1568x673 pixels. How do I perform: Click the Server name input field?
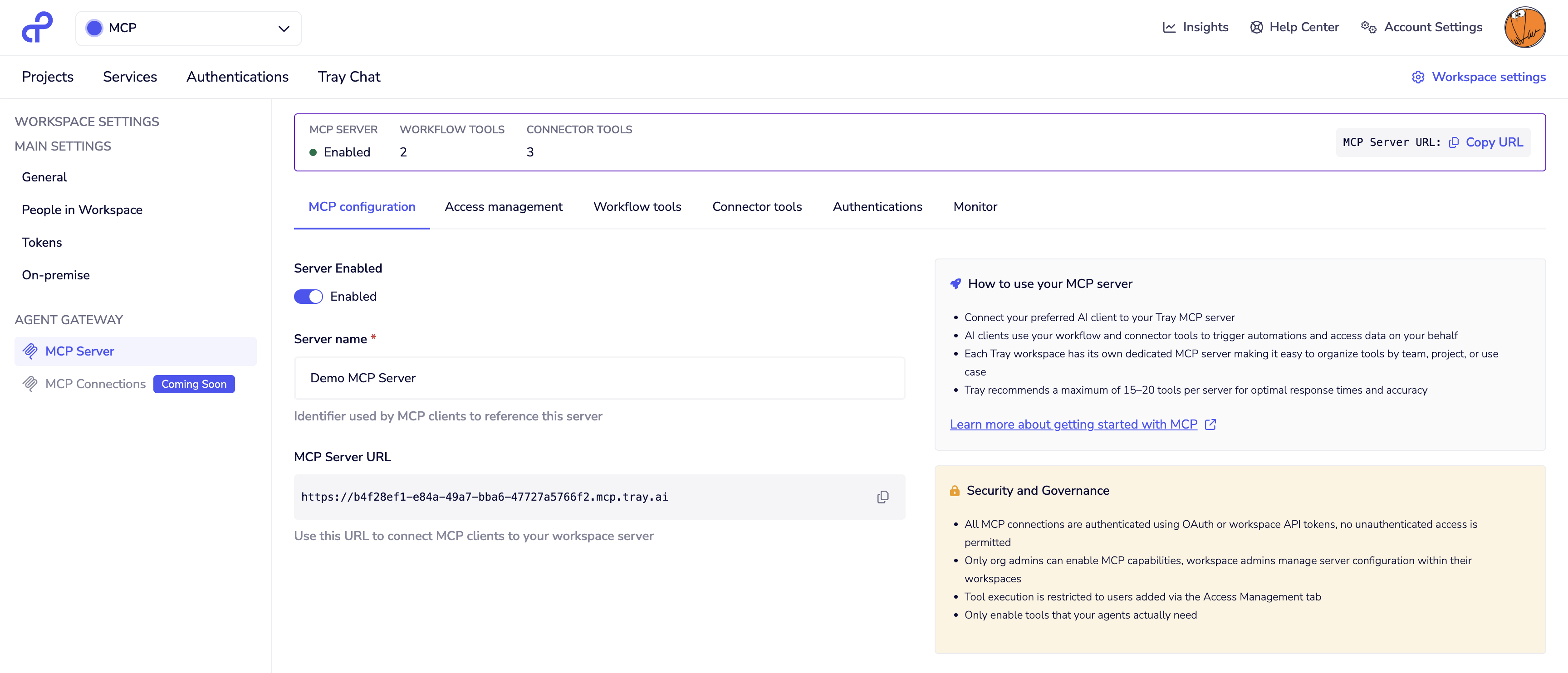pyautogui.click(x=599, y=378)
